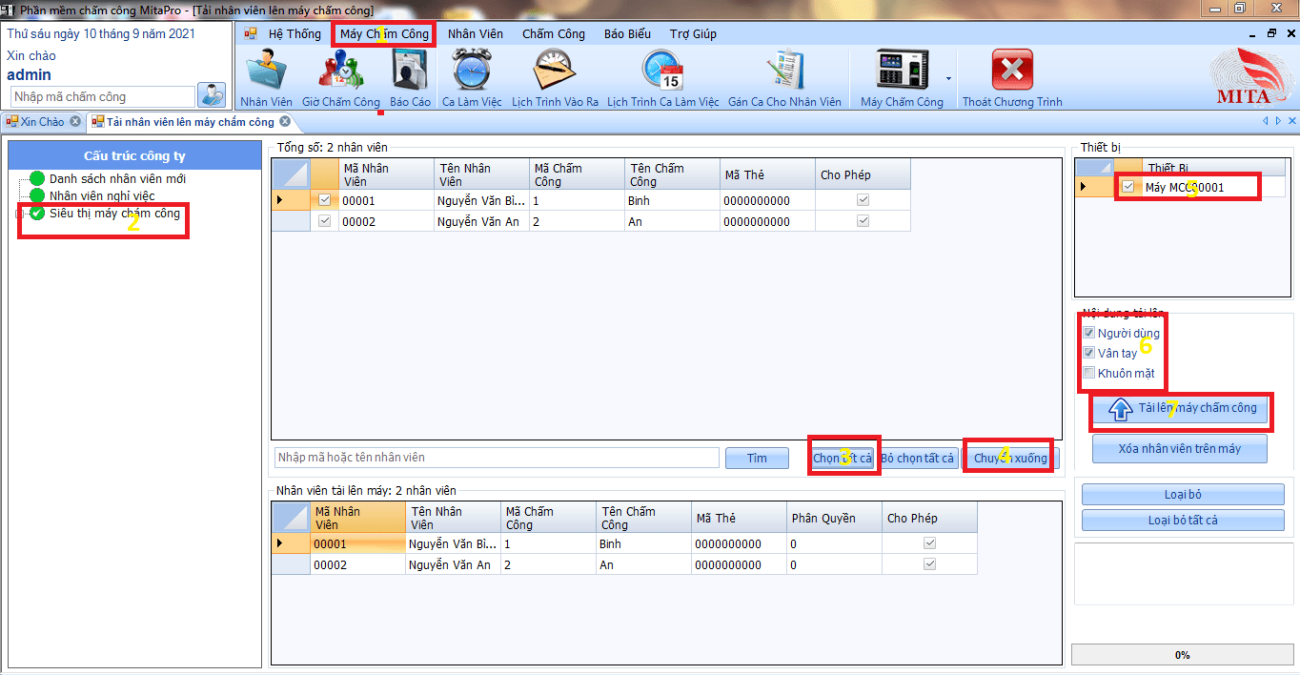Click Xóa nhân viên trên máy button
This screenshot has height=675, width=1300.
(x=1180, y=449)
